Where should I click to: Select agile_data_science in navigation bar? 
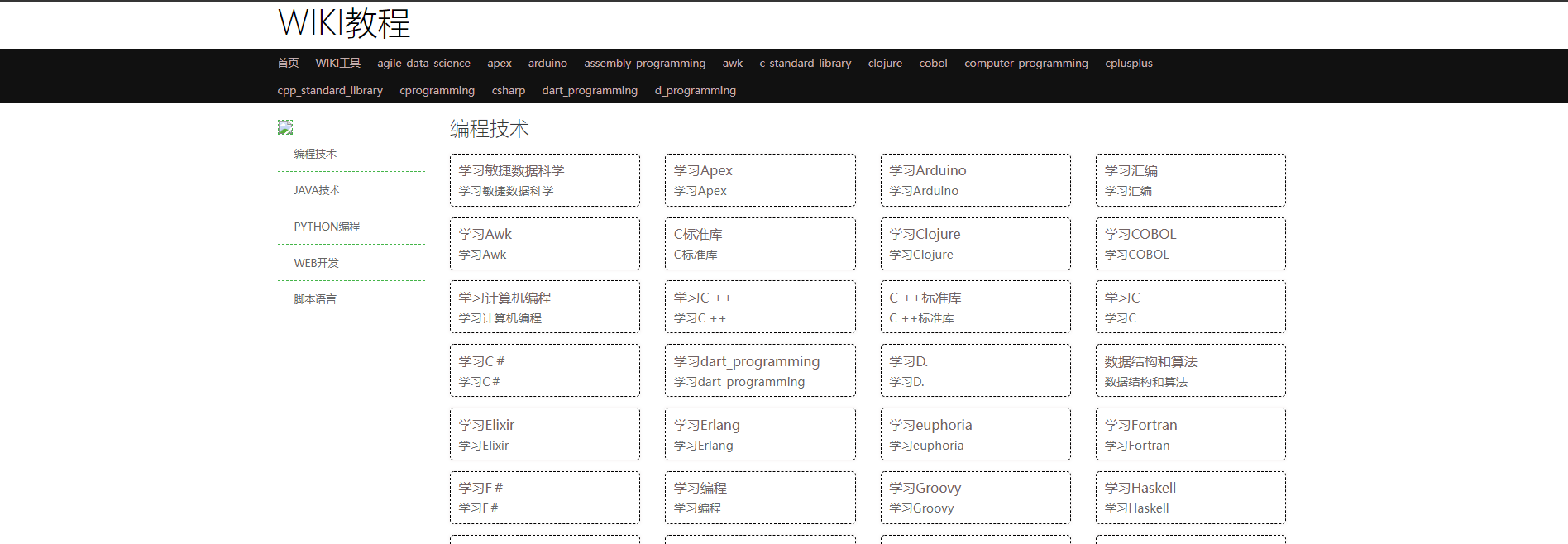(x=423, y=63)
